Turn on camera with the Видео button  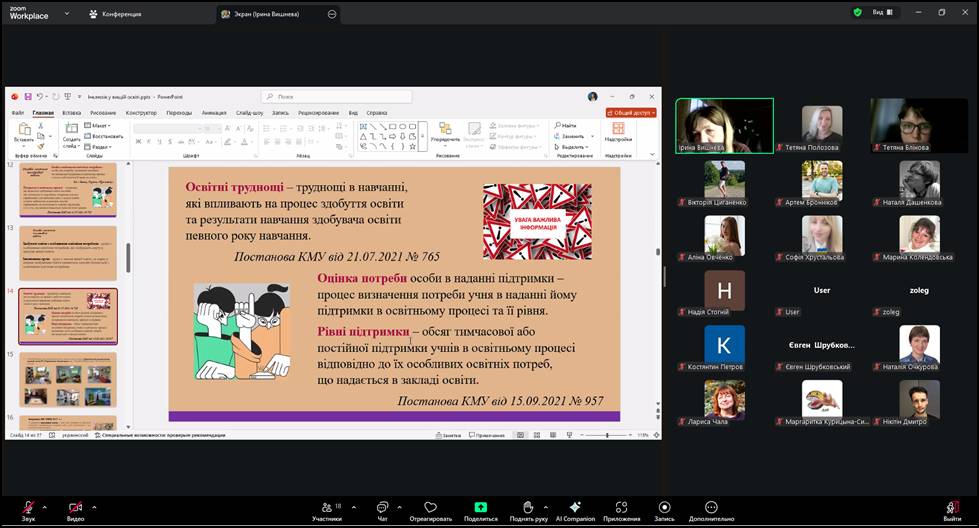tap(75, 508)
